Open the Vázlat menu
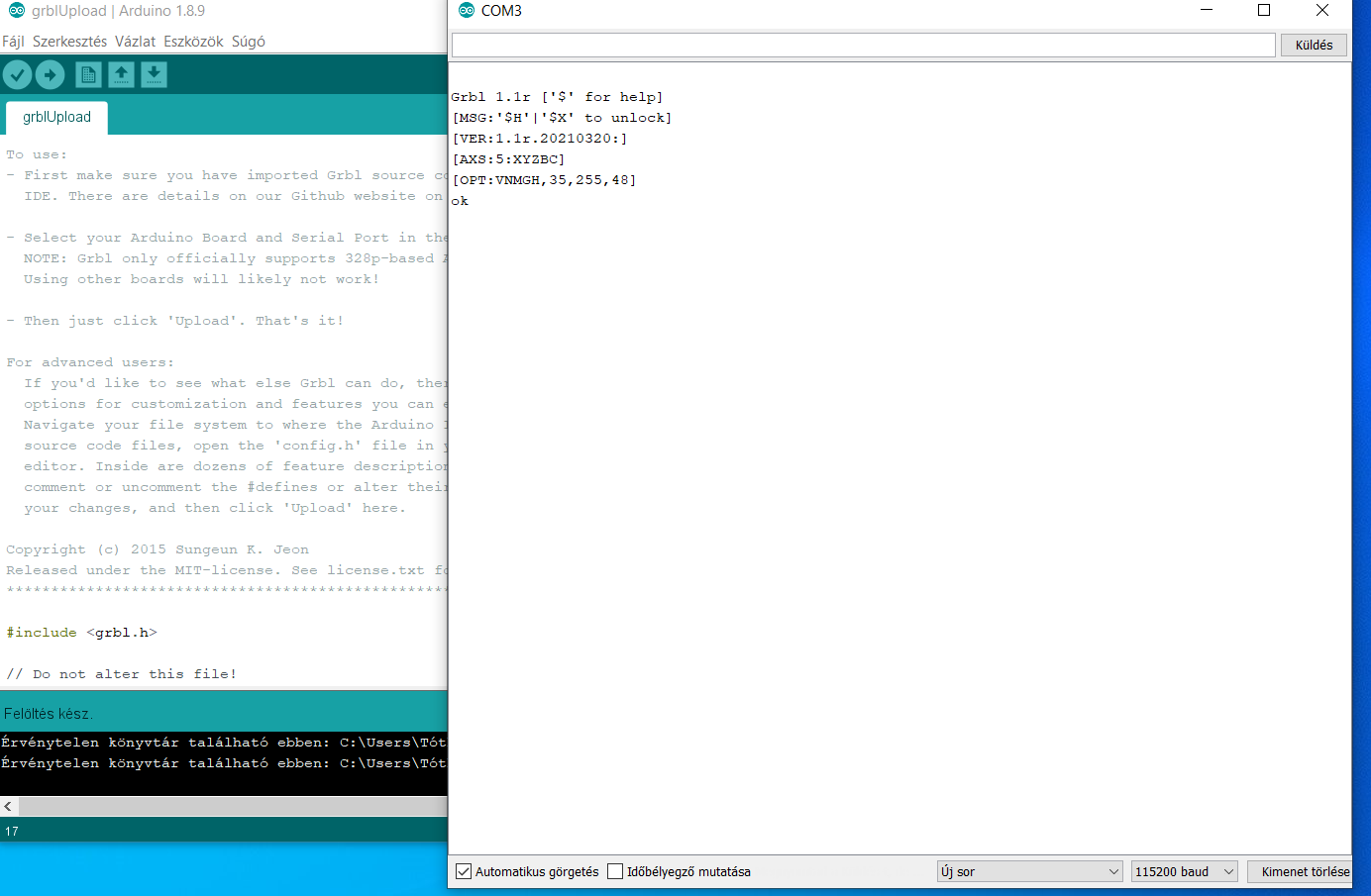This screenshot has height=896, width=1371. (135, 42)
